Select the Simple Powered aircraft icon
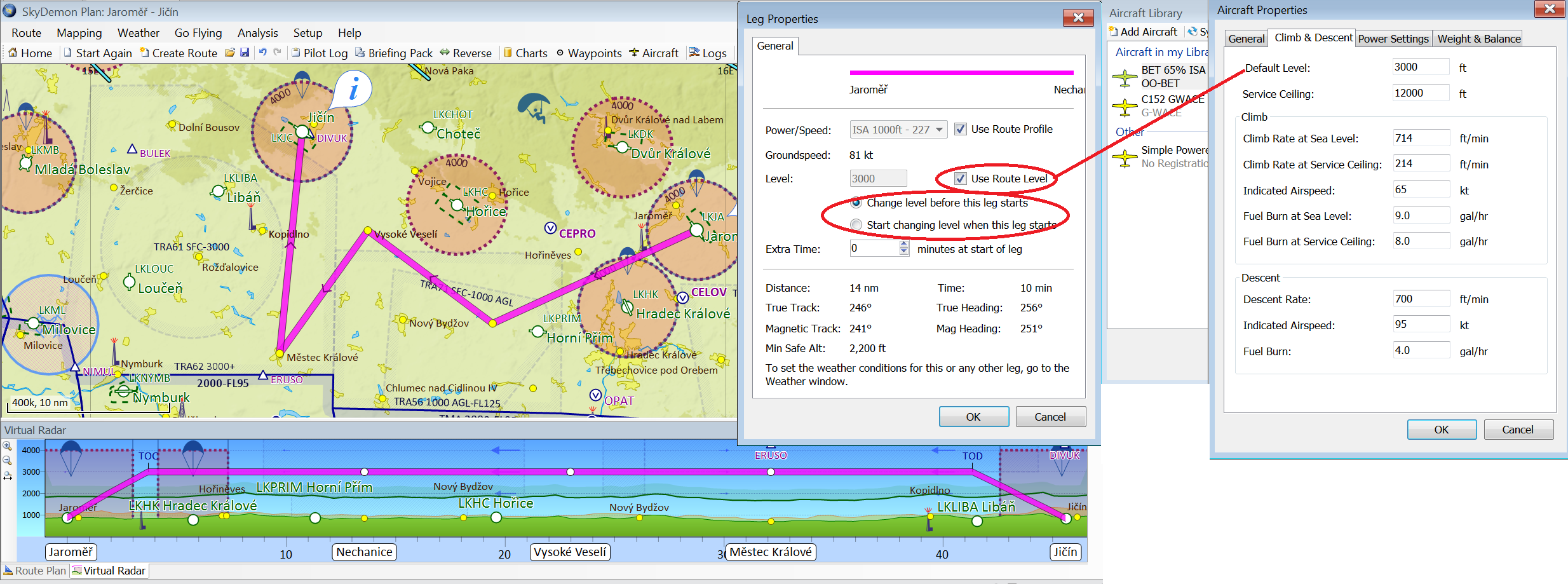The width and height of the screenshot is (1568, 584). (x=1125, y=158)
